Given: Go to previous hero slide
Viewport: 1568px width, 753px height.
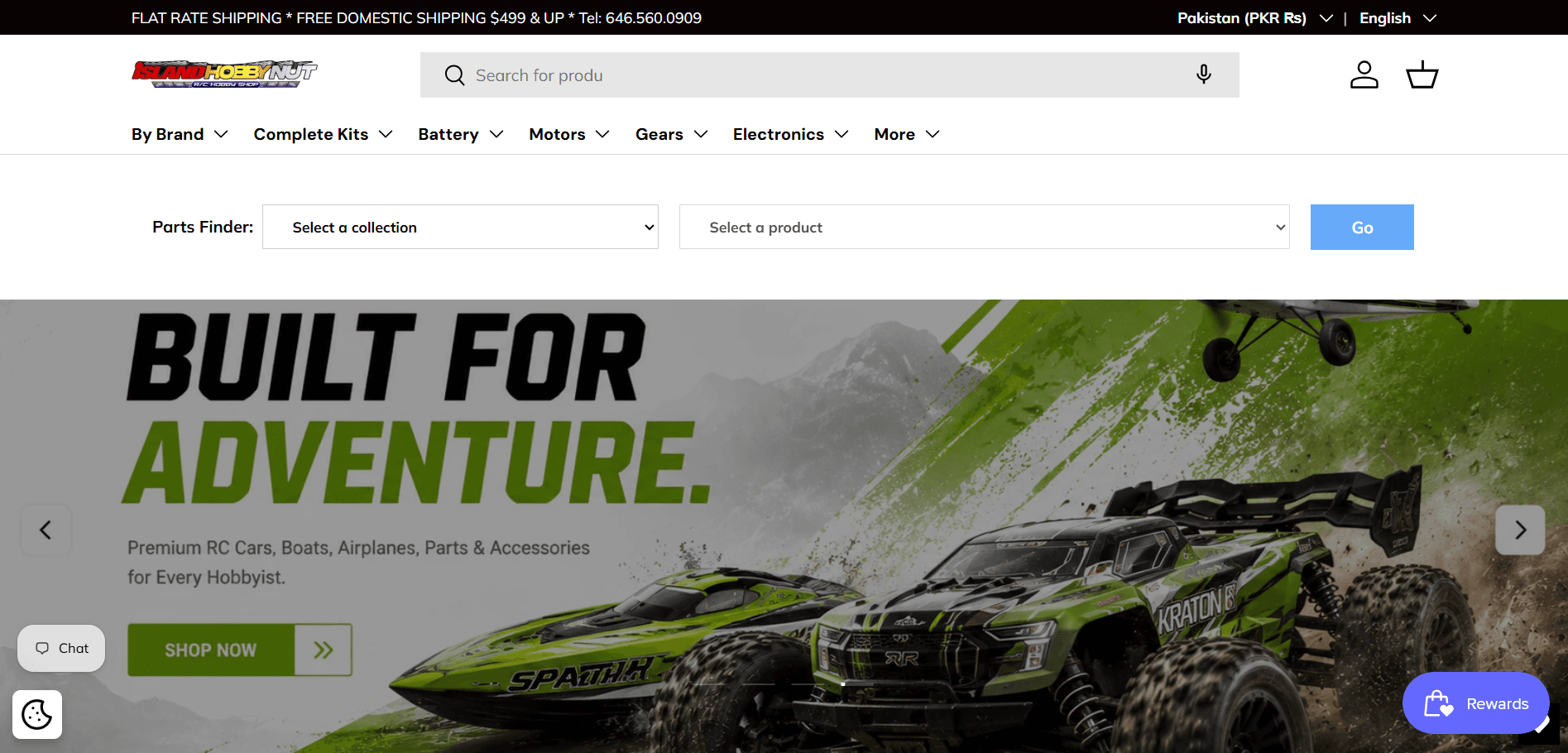Looking at the screenshot, I should [x=46, y=530].
